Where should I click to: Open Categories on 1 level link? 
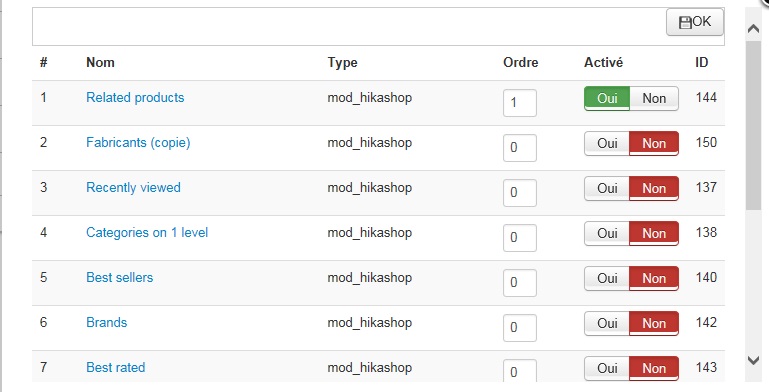tap(147, 233)
